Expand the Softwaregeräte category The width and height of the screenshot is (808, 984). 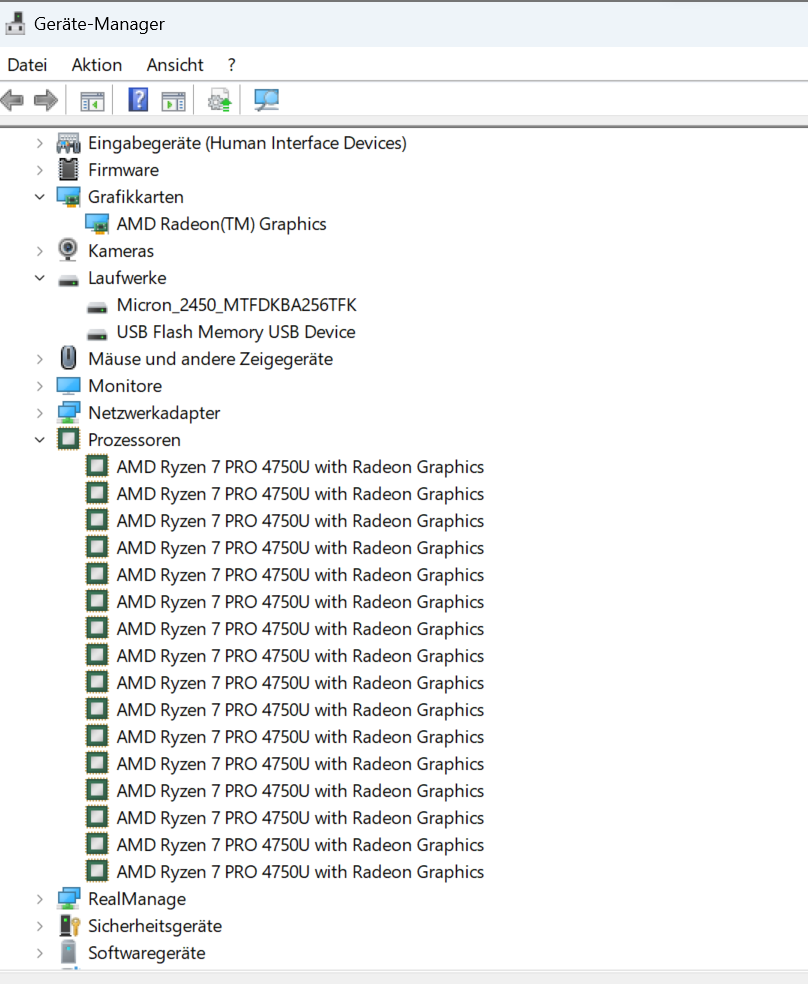pos(40,953)
